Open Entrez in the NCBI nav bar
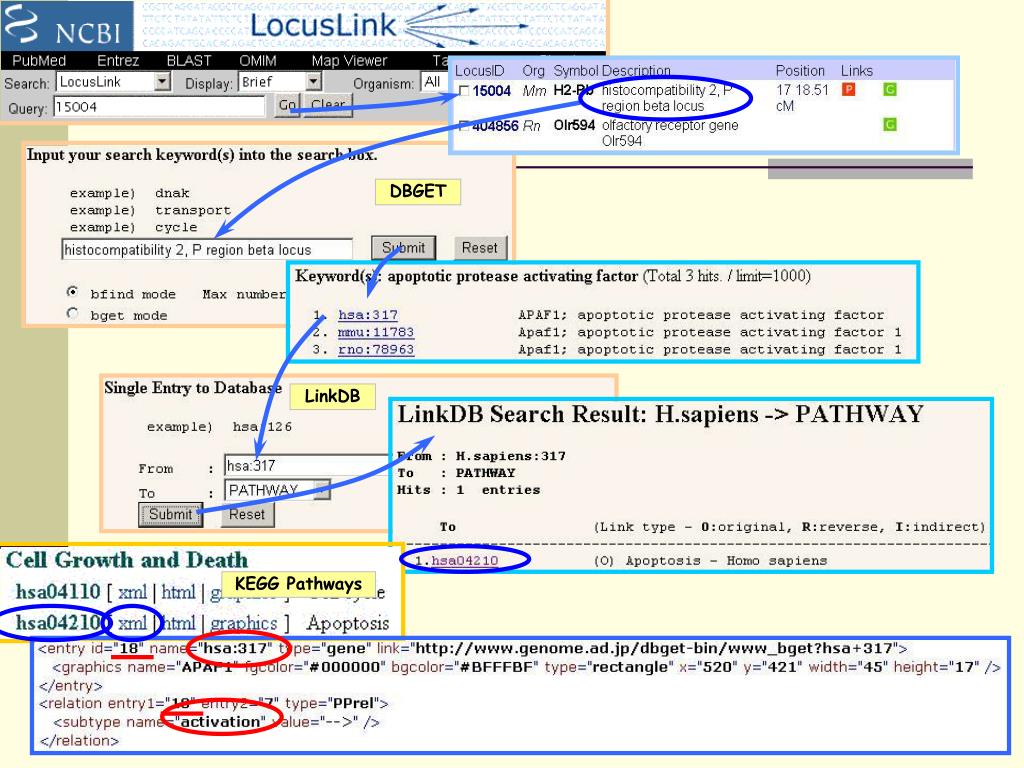 [118, 61]
